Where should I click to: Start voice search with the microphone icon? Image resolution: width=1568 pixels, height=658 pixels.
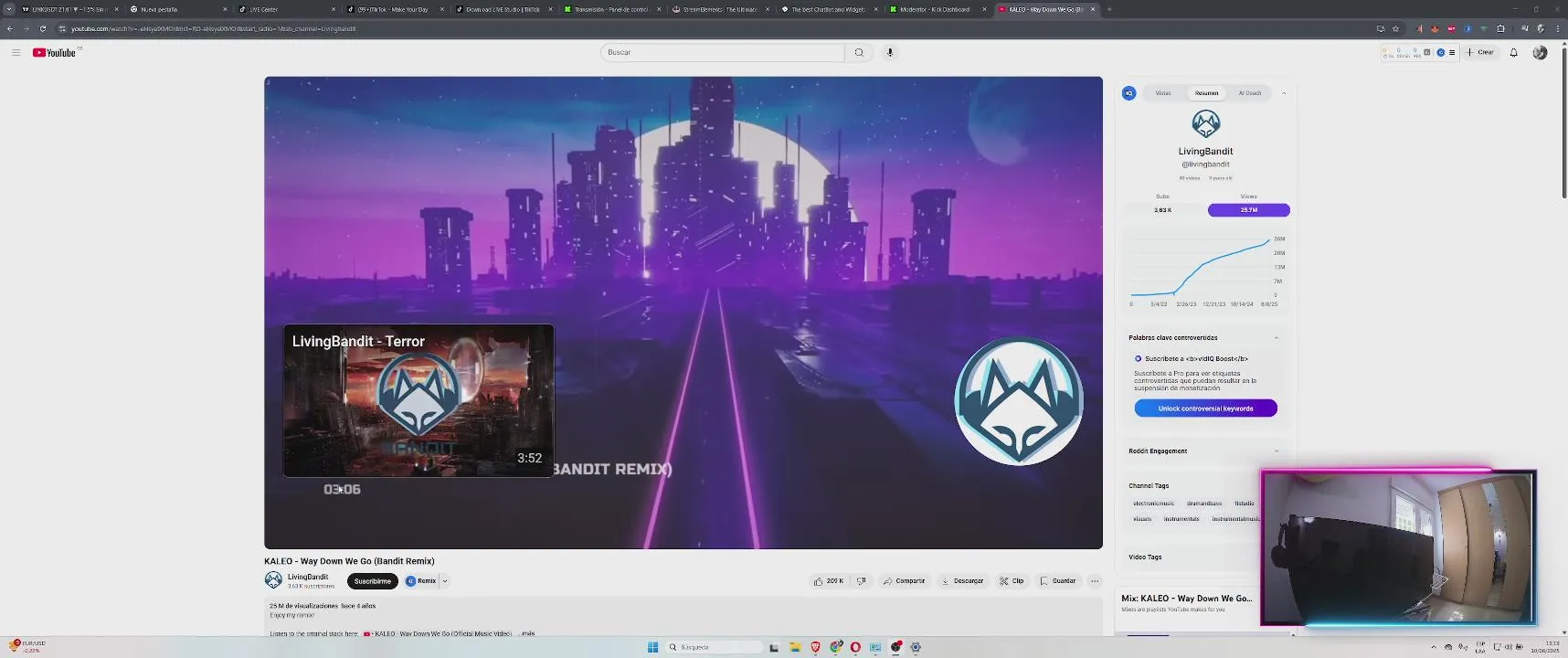pos(890,52)
